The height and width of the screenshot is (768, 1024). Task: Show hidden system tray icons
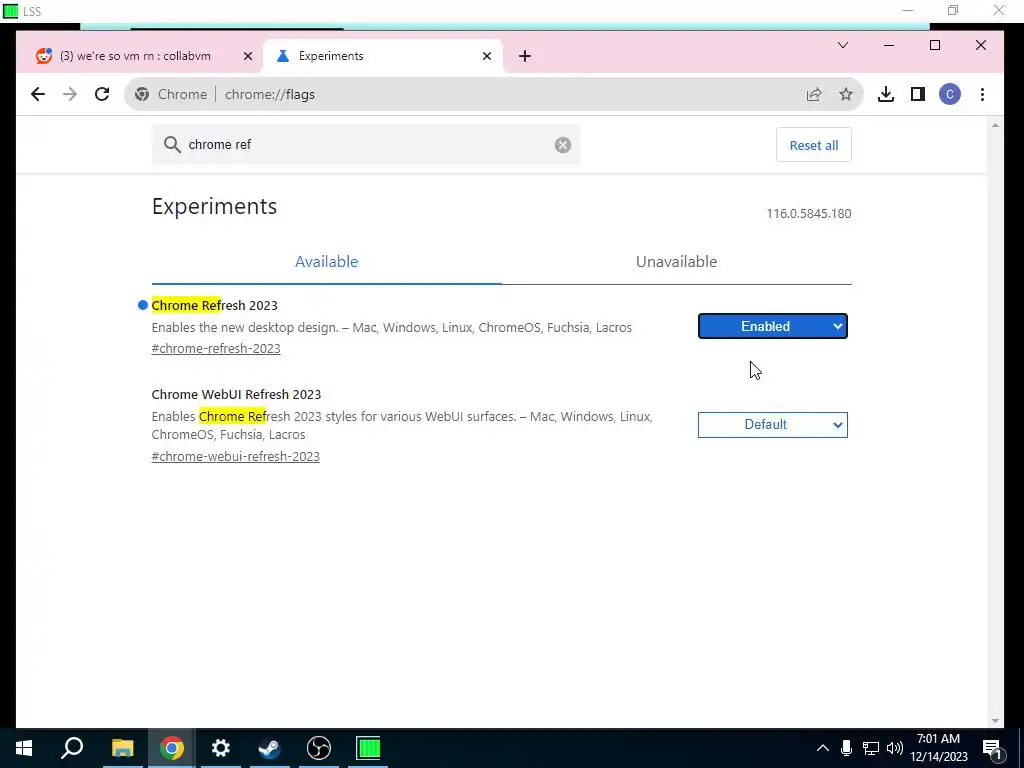point(823,748)
